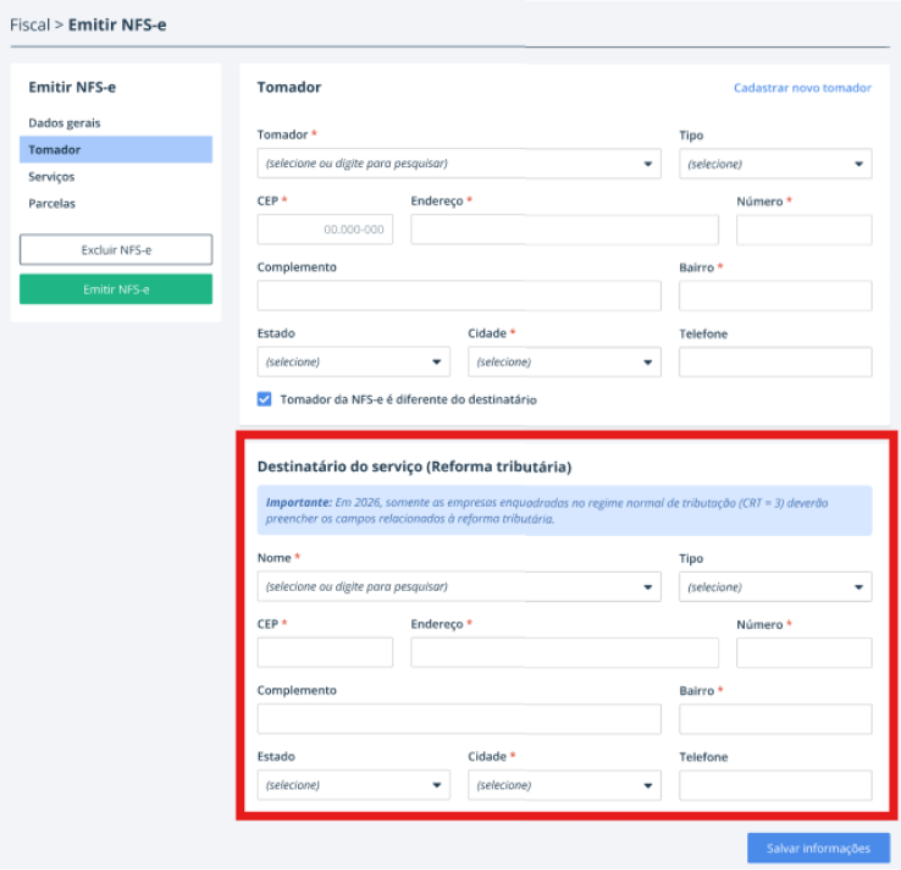Click the Endereço field in Tomador section

564,229
